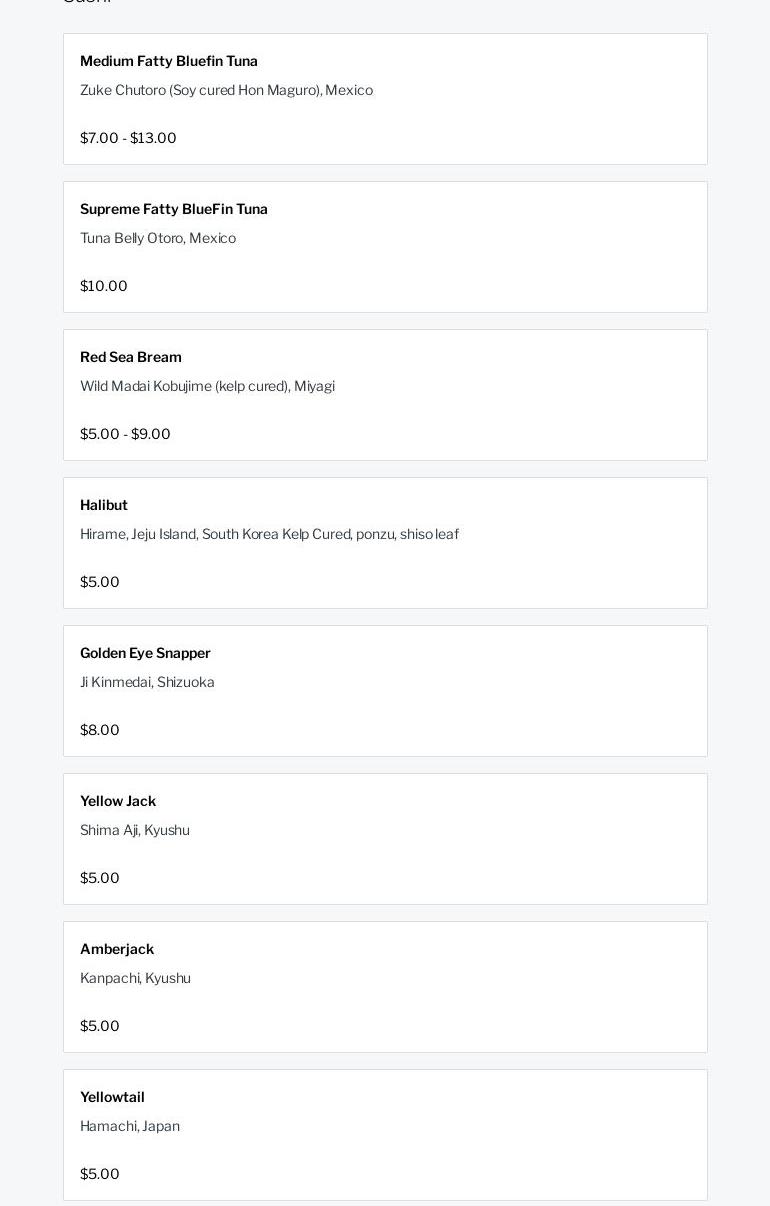Viewport: 770px width, 1206px height.
Task: Click the Halibut item title
Action: (104, 506)
